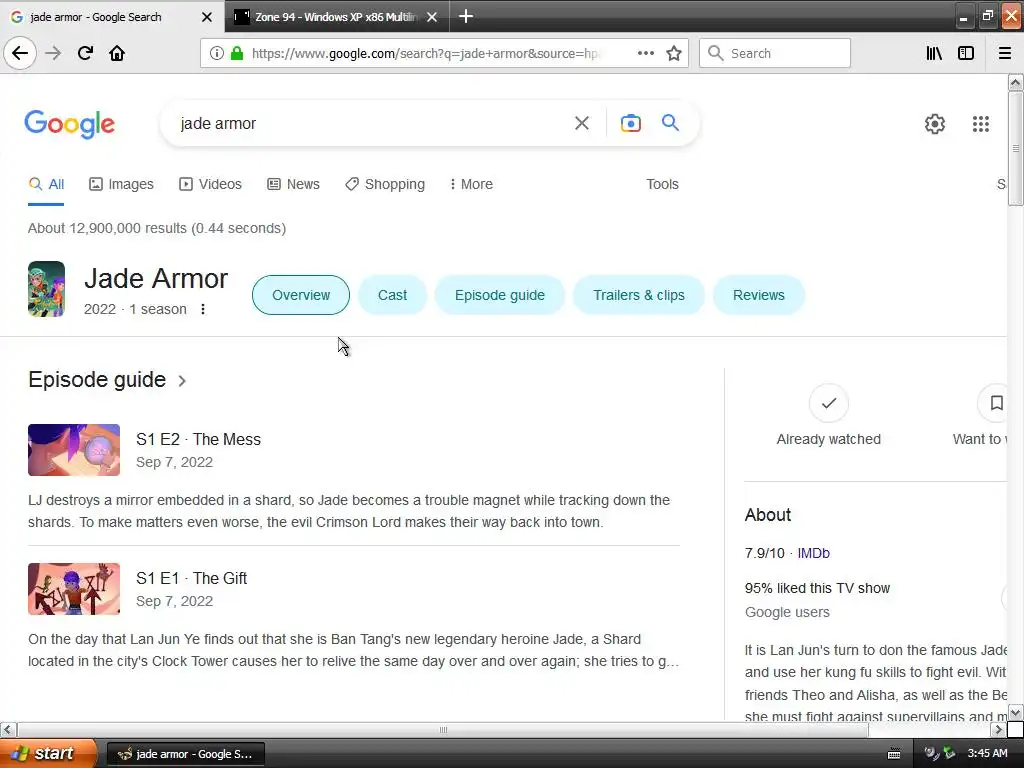Viewport: 1024px width, 768px height.
Task: Open Jade Armor more options dots
Action: 203,309
